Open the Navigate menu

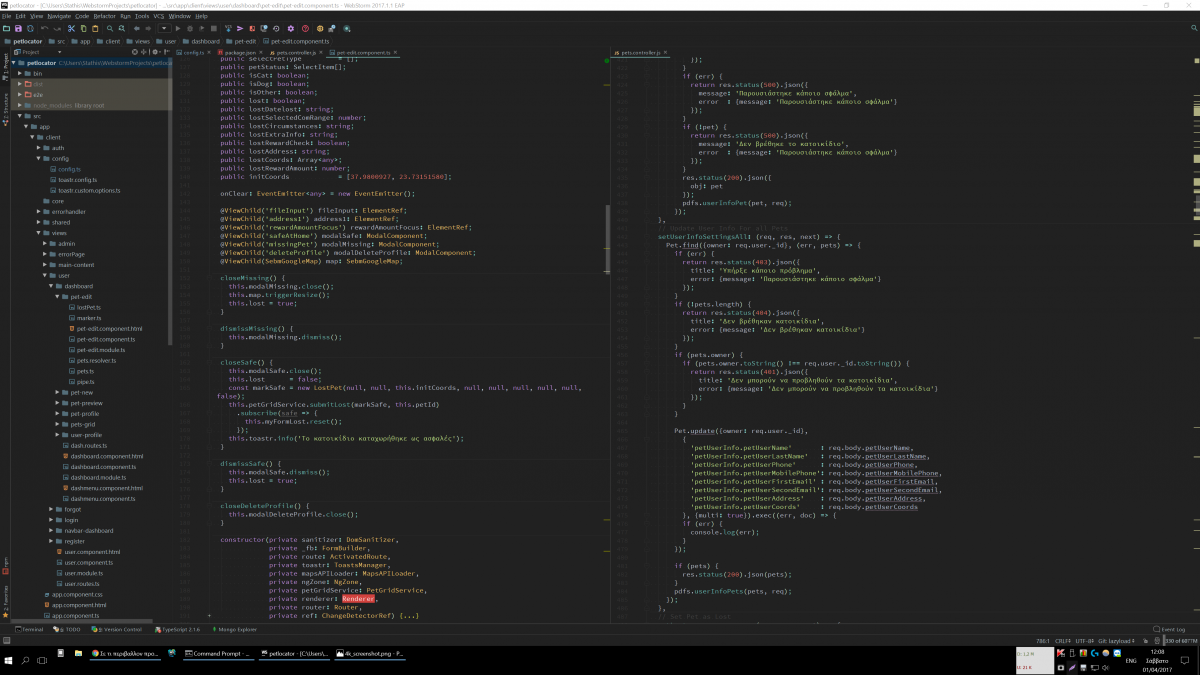[x=59, y=16]
